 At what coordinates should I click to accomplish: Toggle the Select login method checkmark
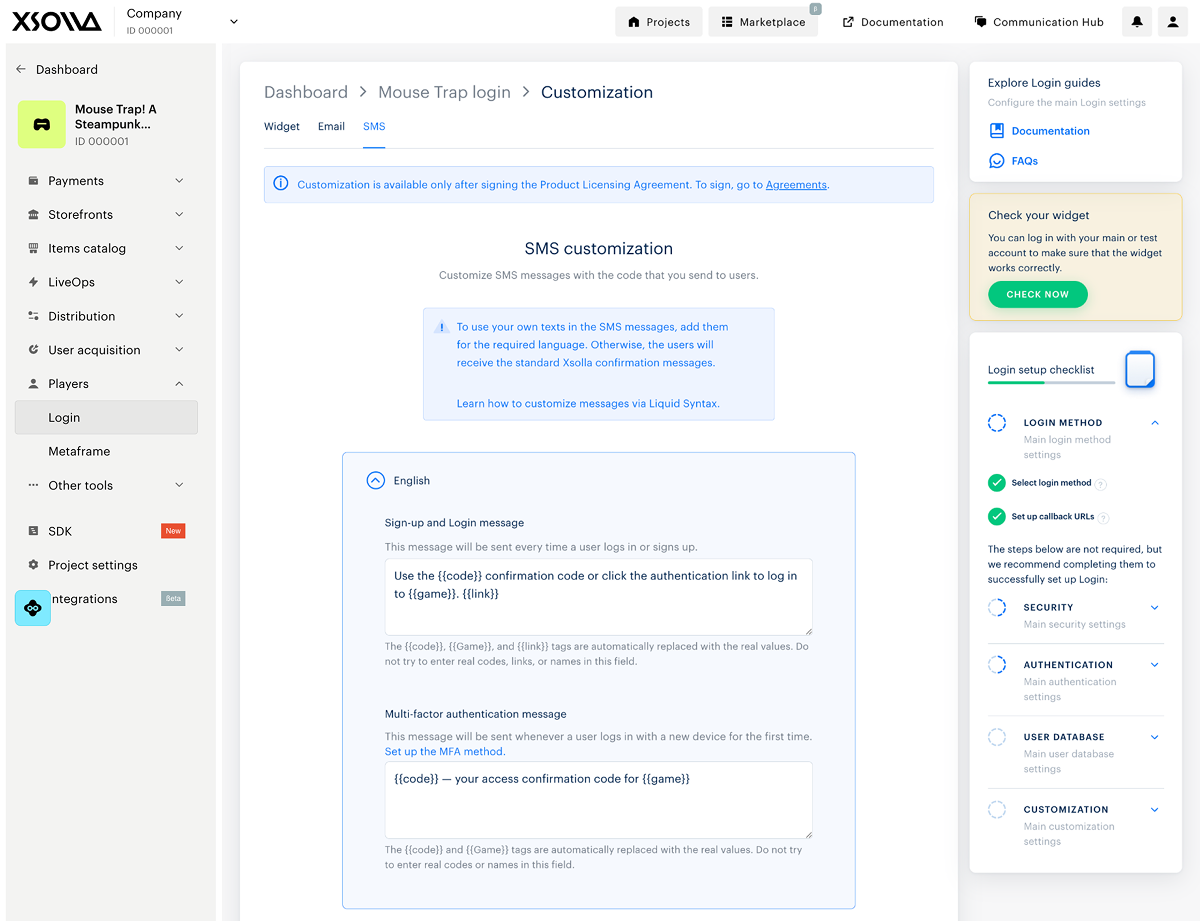(996, 483)
